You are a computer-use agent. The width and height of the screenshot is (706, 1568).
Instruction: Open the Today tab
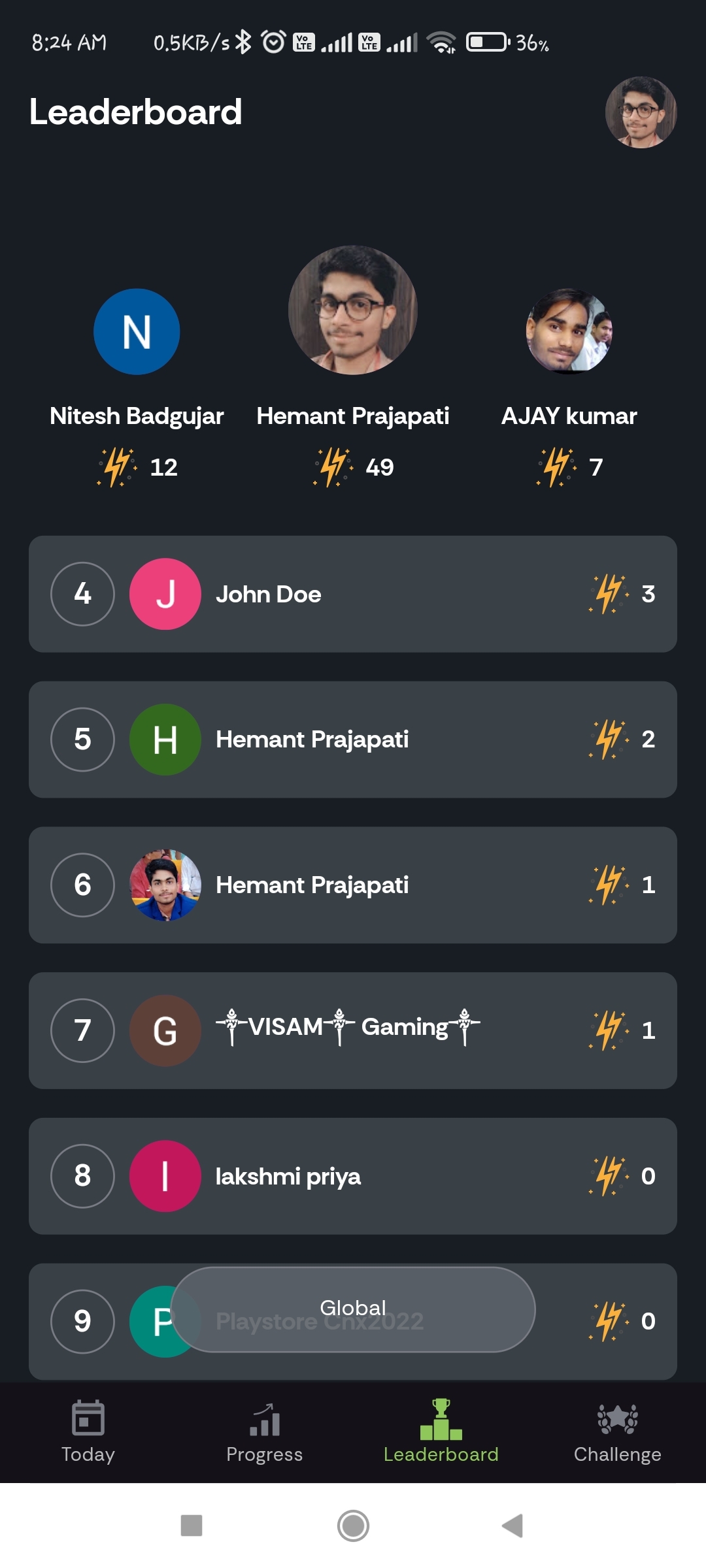(88, 1431)
